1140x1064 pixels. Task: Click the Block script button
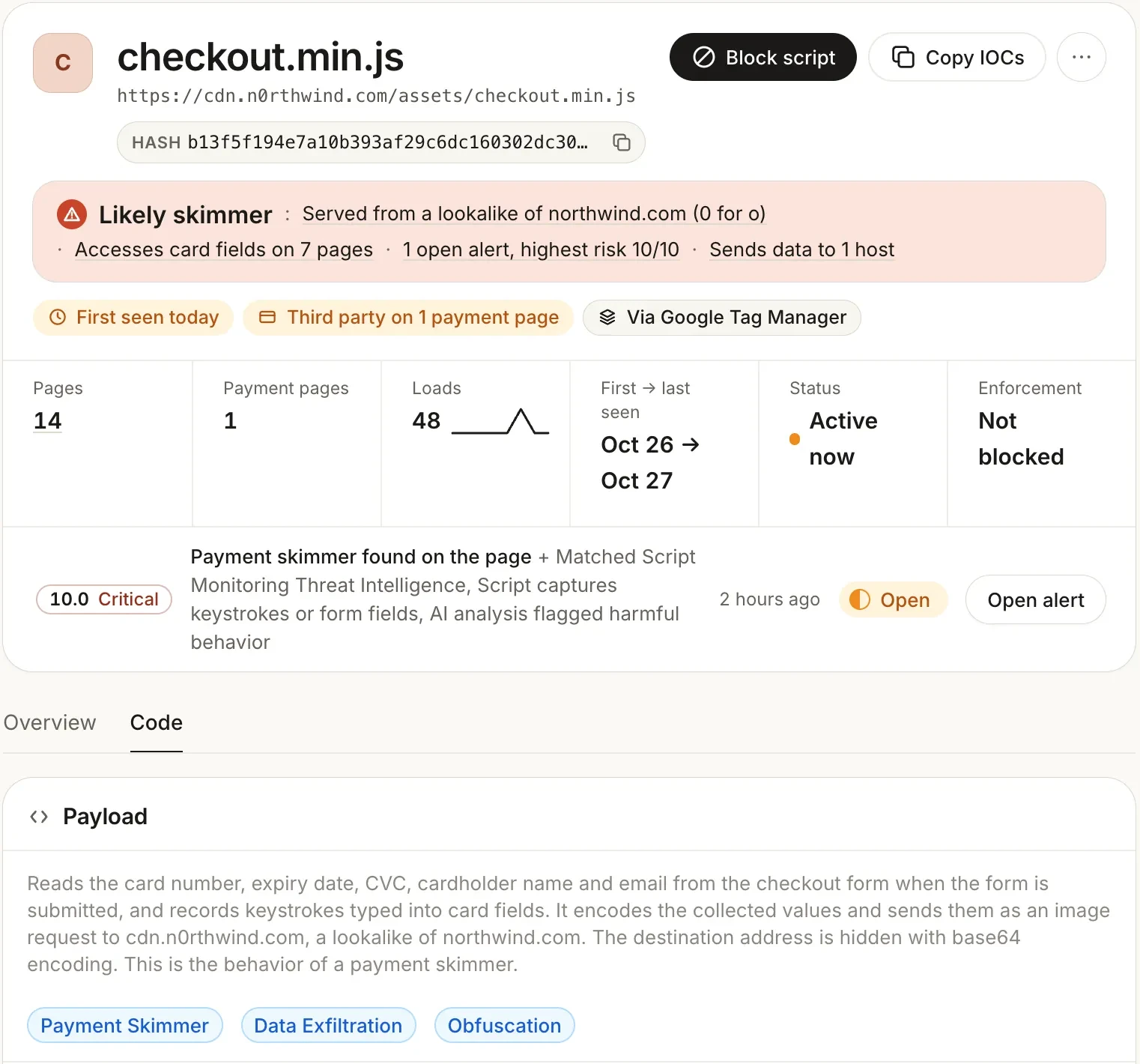coord(762,57)
